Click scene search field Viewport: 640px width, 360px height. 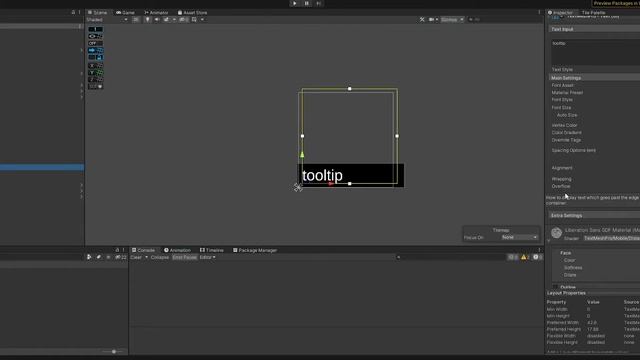(x=504, y=20)
